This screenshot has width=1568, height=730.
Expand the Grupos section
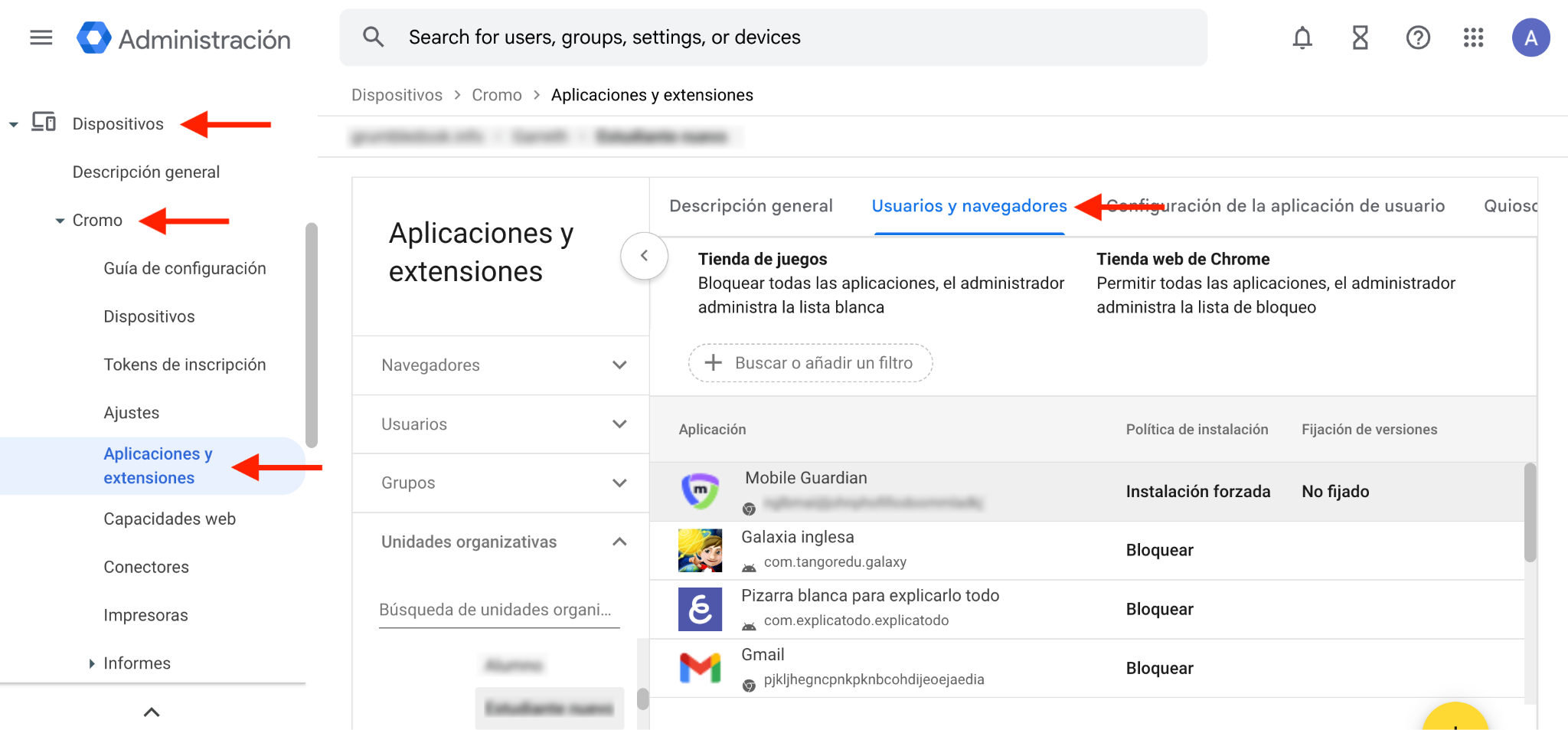point(619,483)
